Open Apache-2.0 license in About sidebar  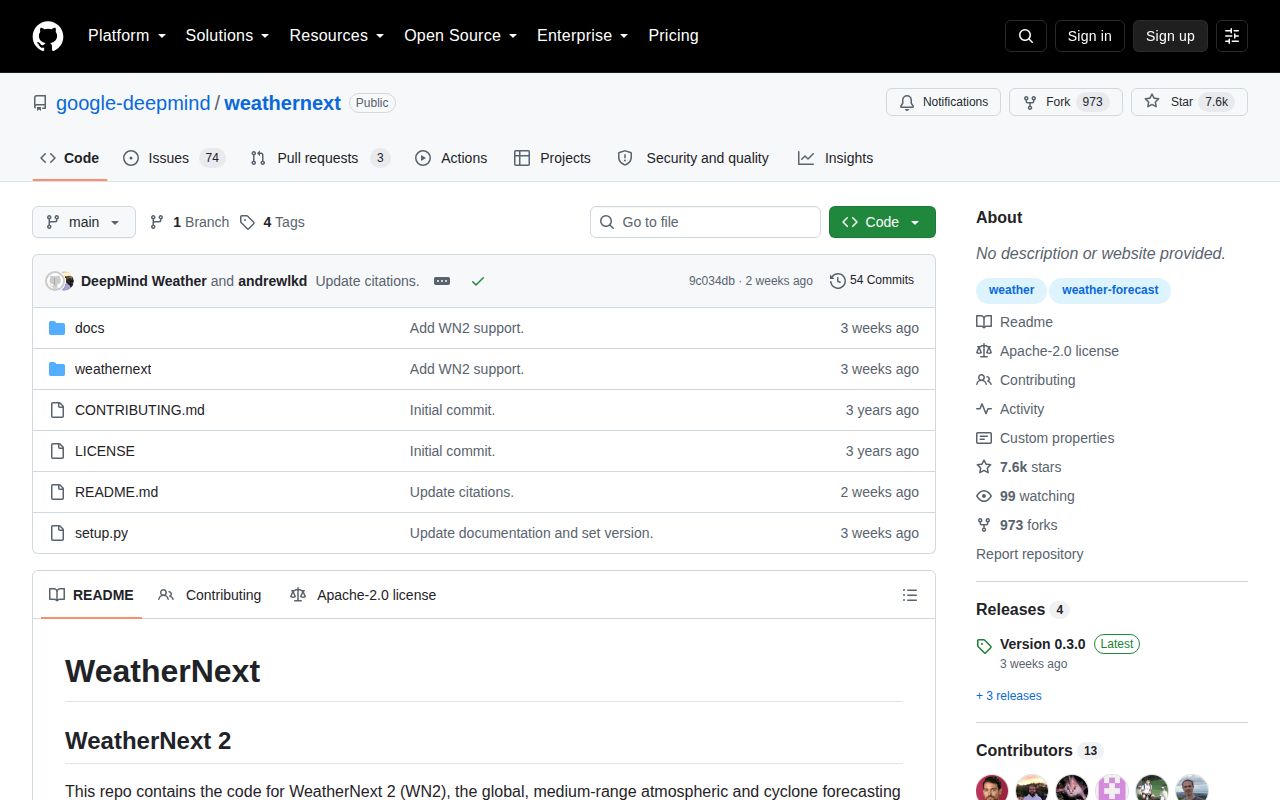pyautogui.click(x=1048, y=351)
